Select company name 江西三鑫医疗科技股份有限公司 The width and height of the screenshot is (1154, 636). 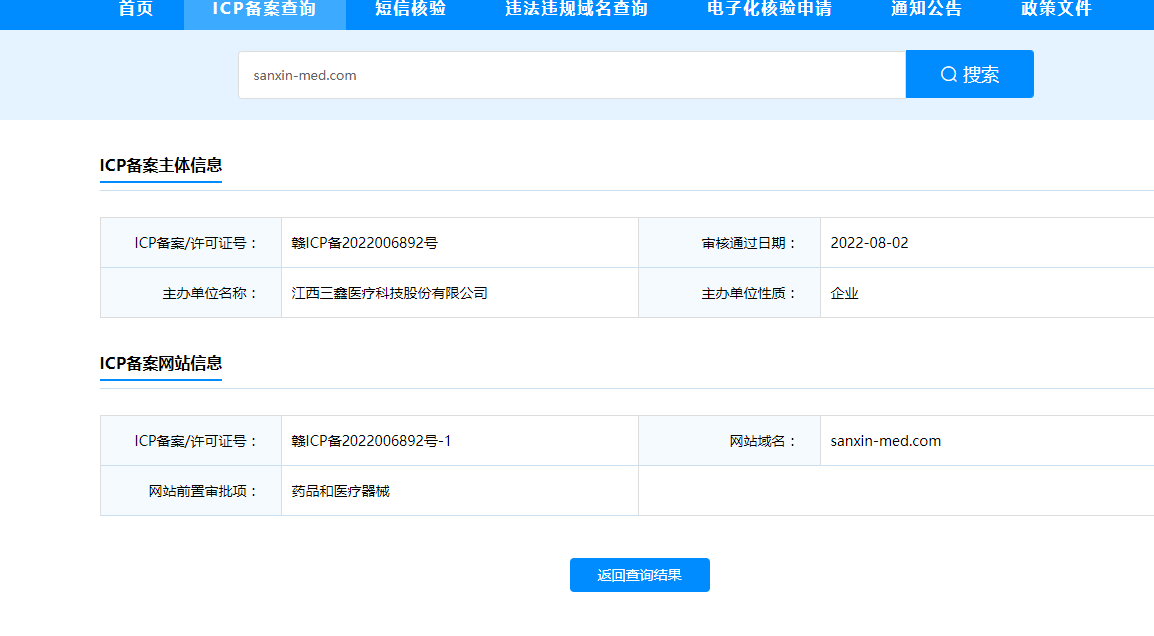(x=389, y=293)
